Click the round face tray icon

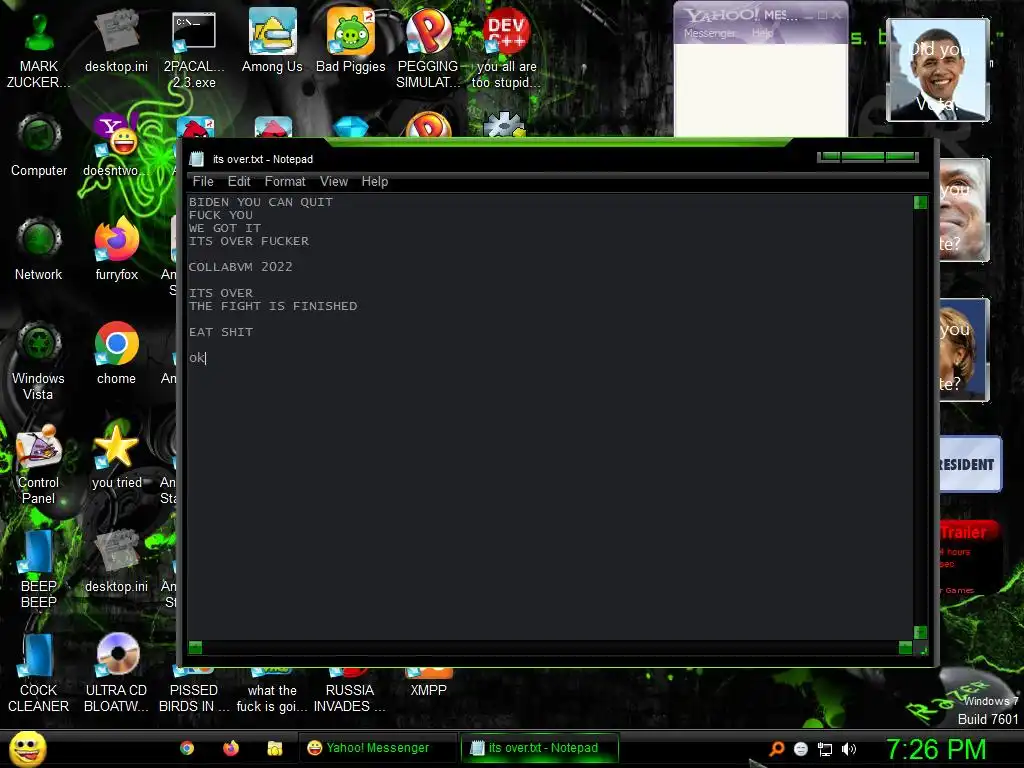coord(801,749)
